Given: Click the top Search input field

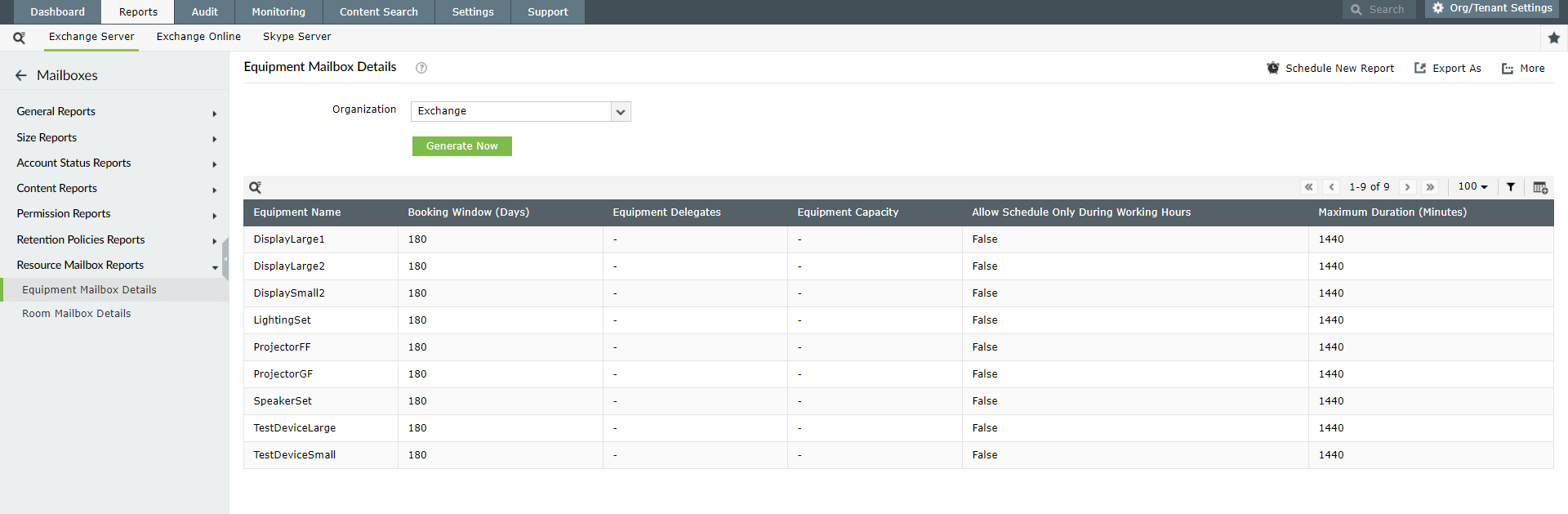Looking at the screenshot, I should pos(1387,10).
